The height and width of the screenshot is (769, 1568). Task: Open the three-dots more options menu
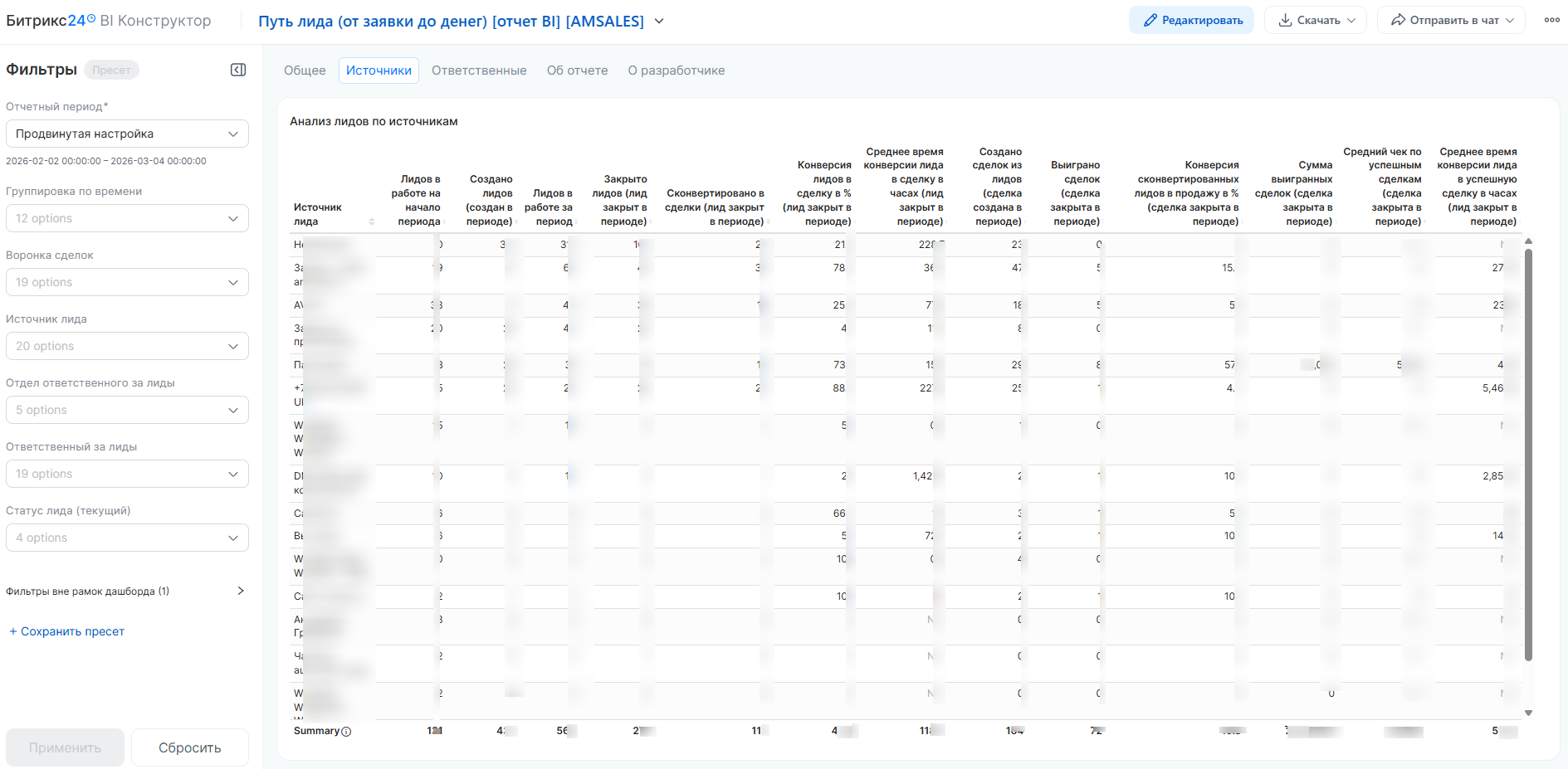coord(1551,20)
